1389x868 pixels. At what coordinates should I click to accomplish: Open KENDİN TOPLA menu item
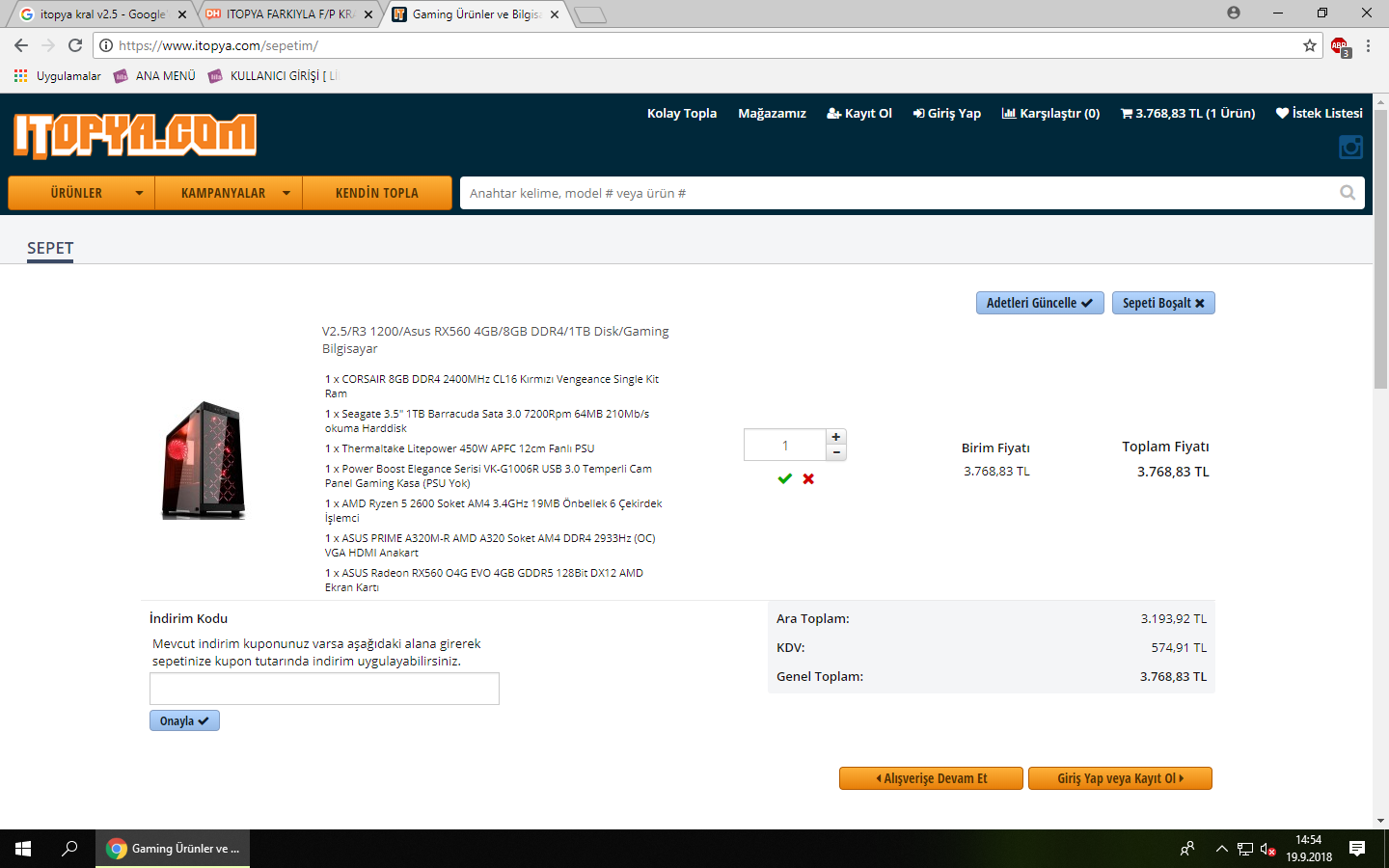[377, 193]
